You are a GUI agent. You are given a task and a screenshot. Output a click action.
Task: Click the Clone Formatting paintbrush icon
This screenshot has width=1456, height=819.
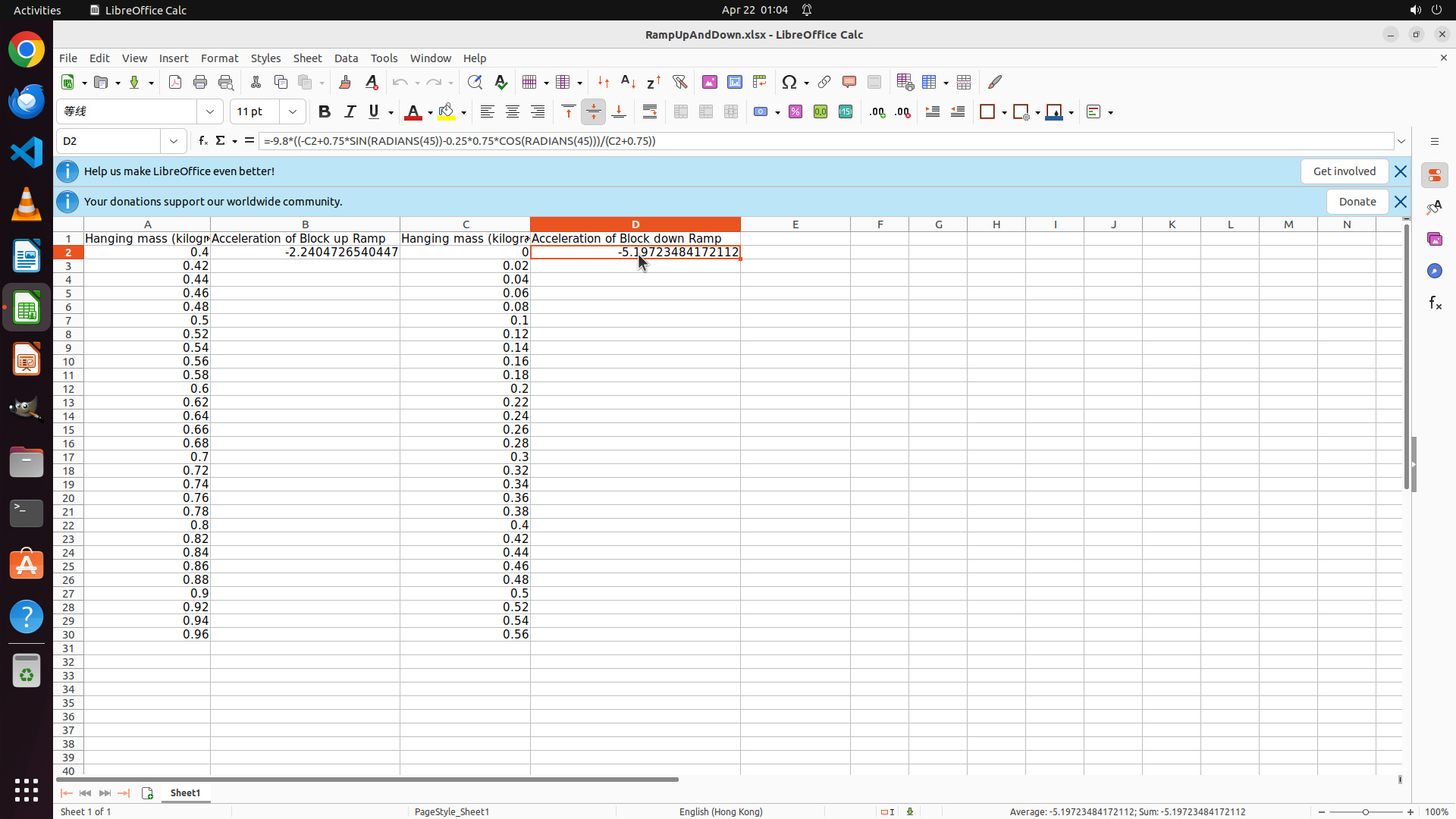click(x=345, y=83)
